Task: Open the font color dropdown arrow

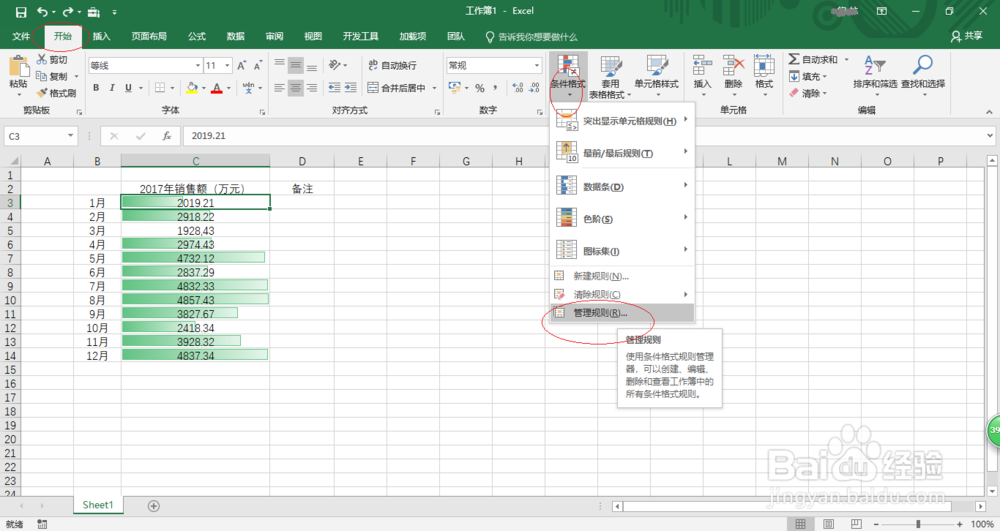Action: [x=229, y=88]
